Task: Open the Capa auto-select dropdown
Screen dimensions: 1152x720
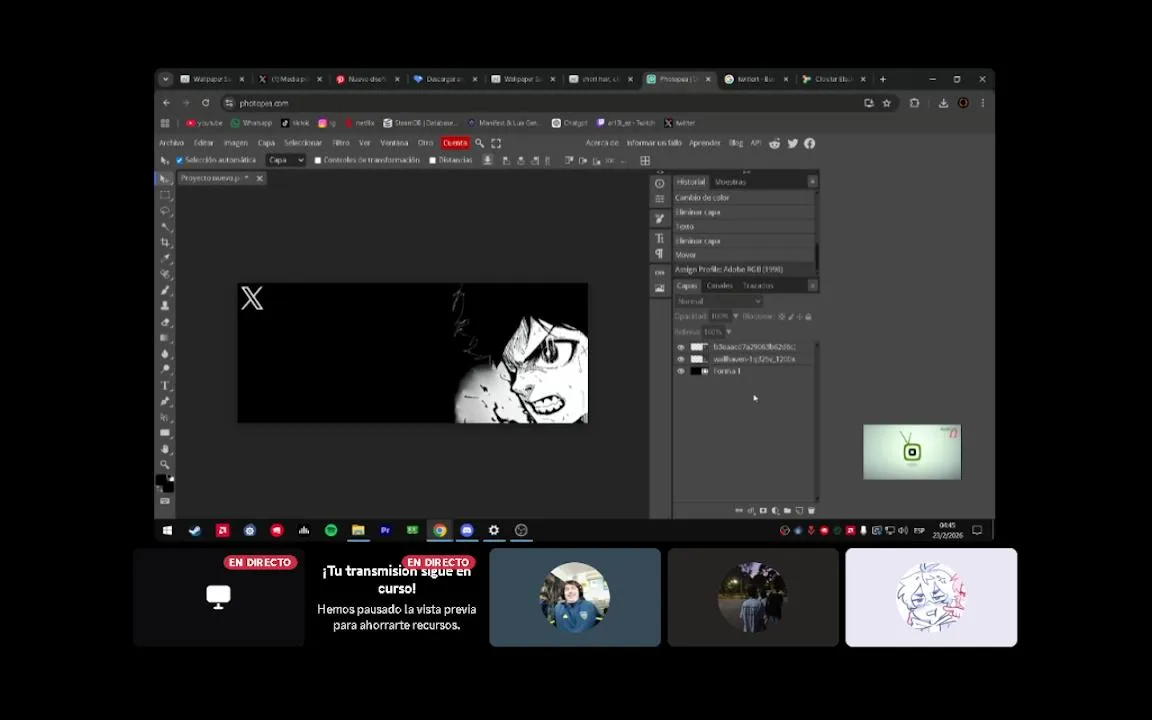Action: (x=286, y=160)
